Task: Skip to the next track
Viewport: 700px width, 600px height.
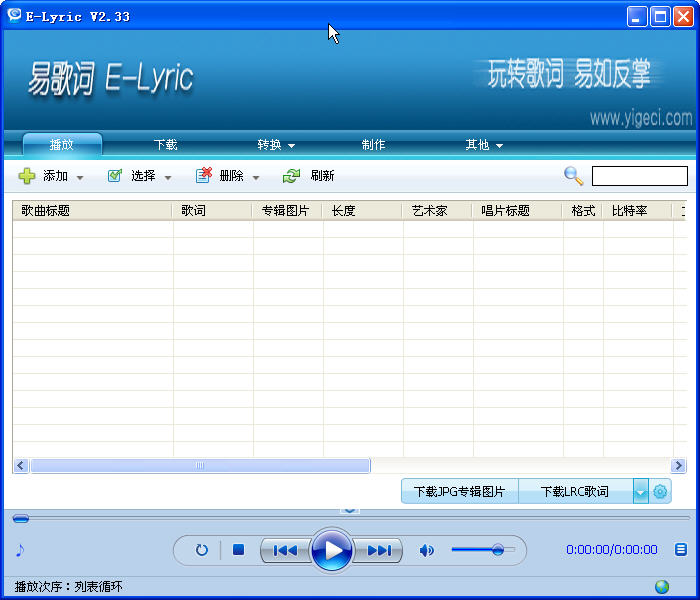Action: pos(379,550)
